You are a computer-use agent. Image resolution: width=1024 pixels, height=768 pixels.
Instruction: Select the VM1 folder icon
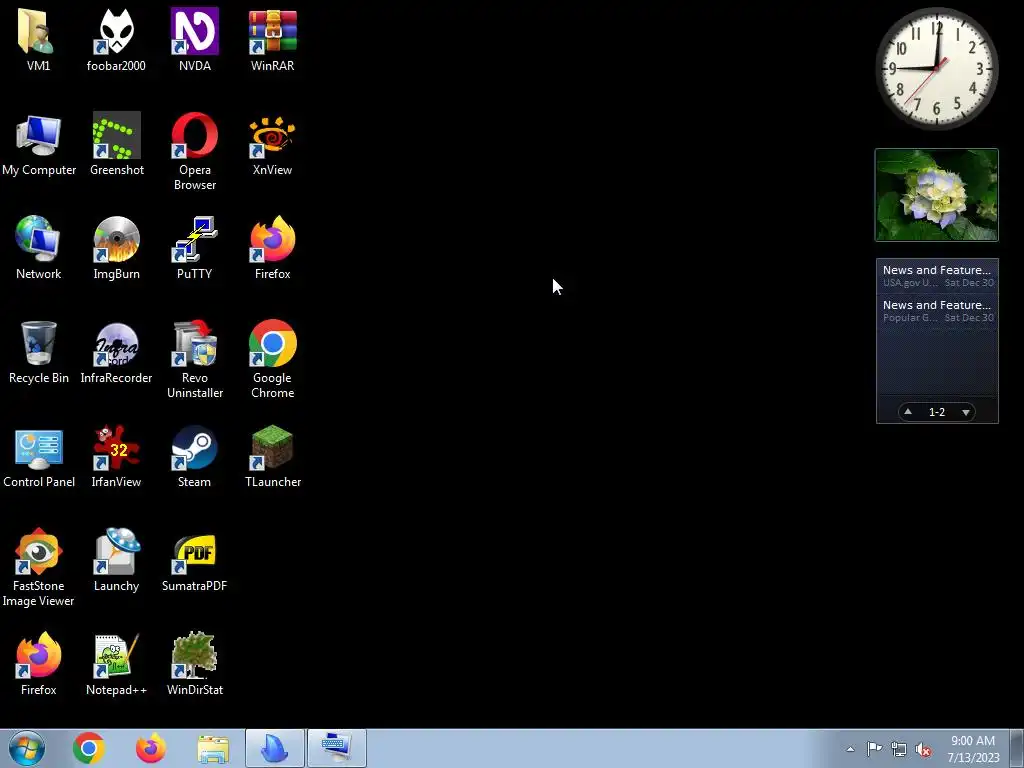(x=38, y=40)
